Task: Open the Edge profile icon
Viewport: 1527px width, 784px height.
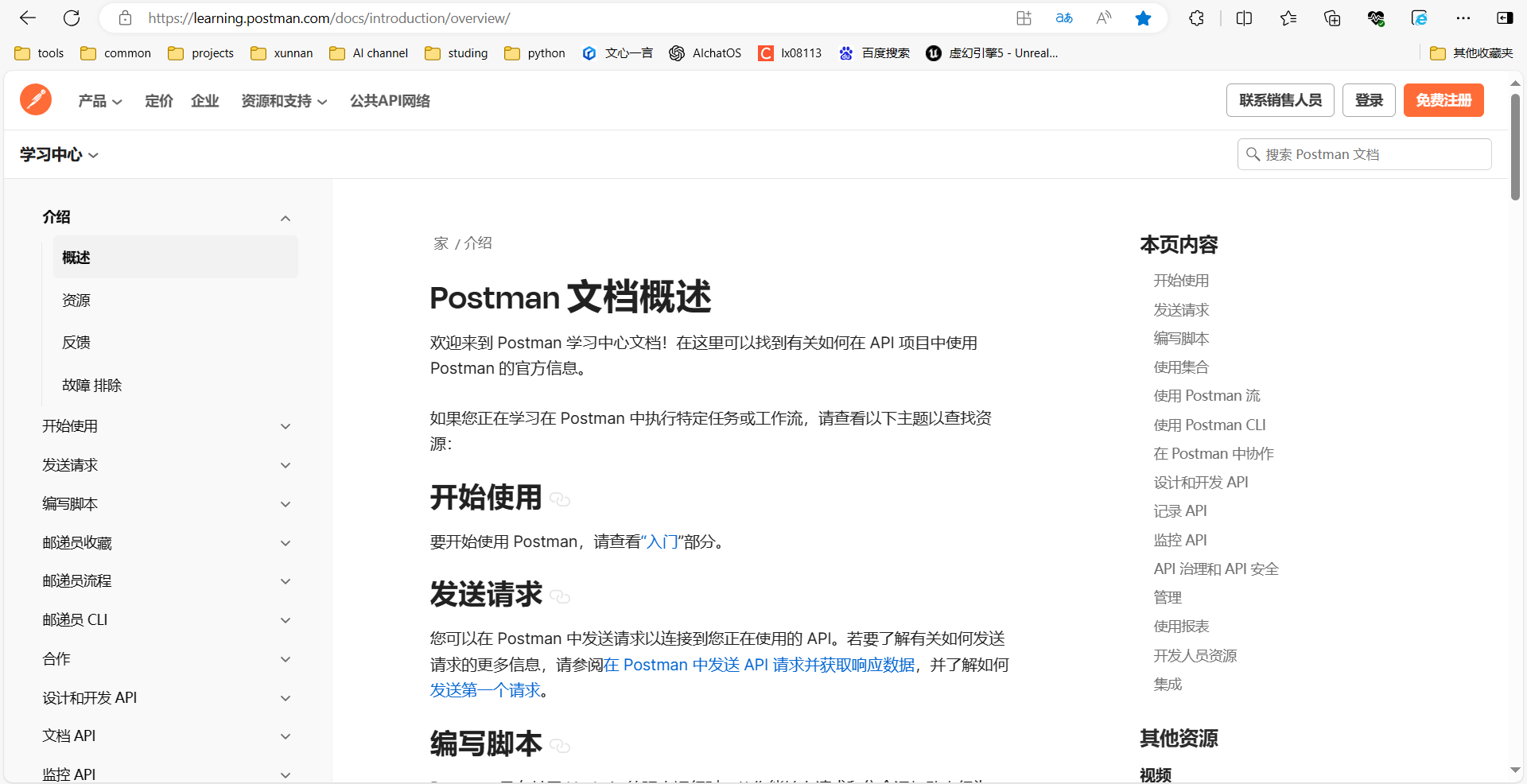Action: tap(1420, 17)
